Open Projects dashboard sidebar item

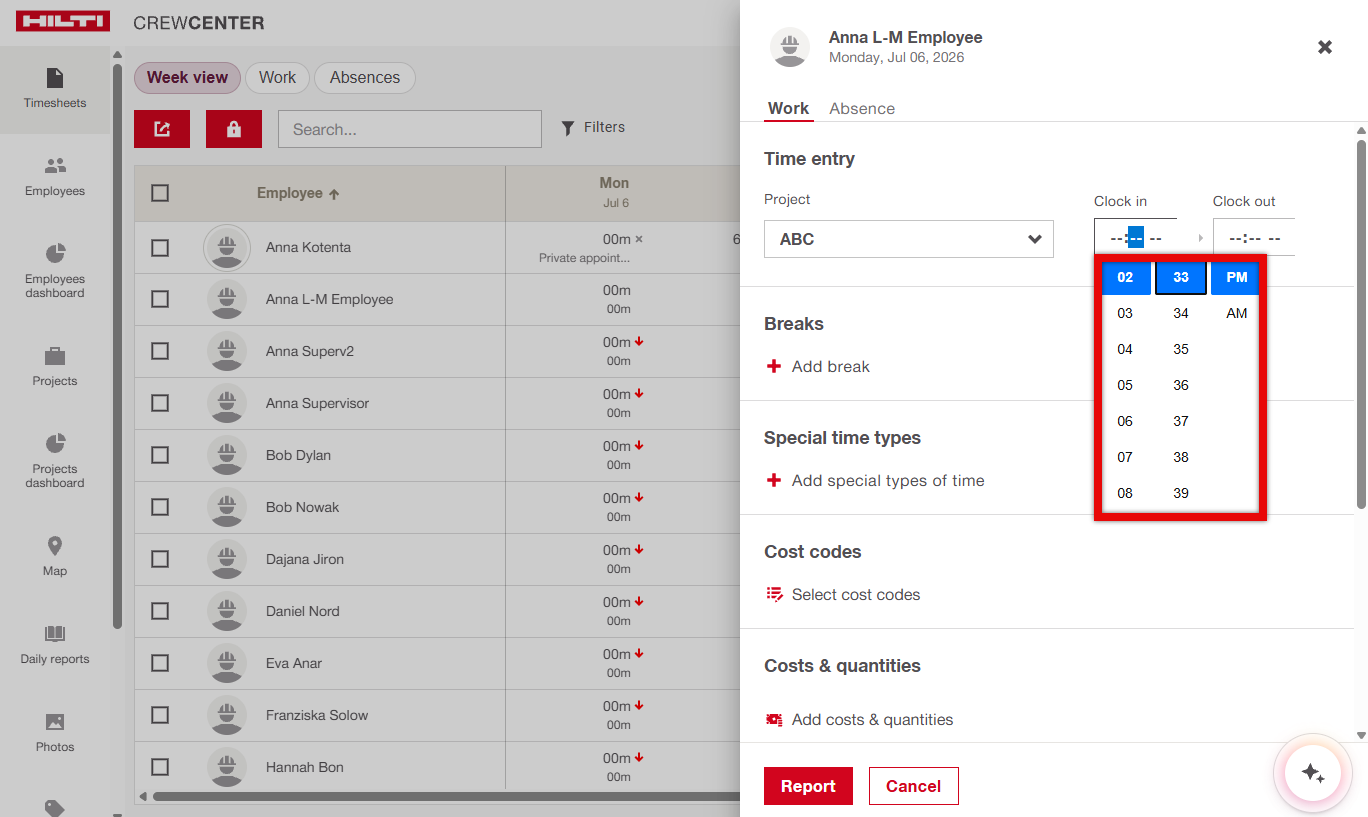click(55, 460)
